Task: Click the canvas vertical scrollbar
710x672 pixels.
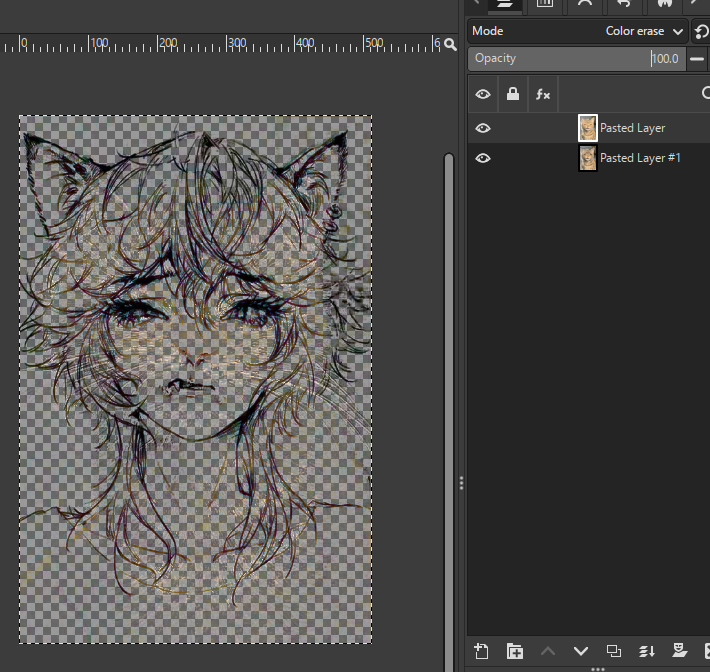Action: pos(449,412)
